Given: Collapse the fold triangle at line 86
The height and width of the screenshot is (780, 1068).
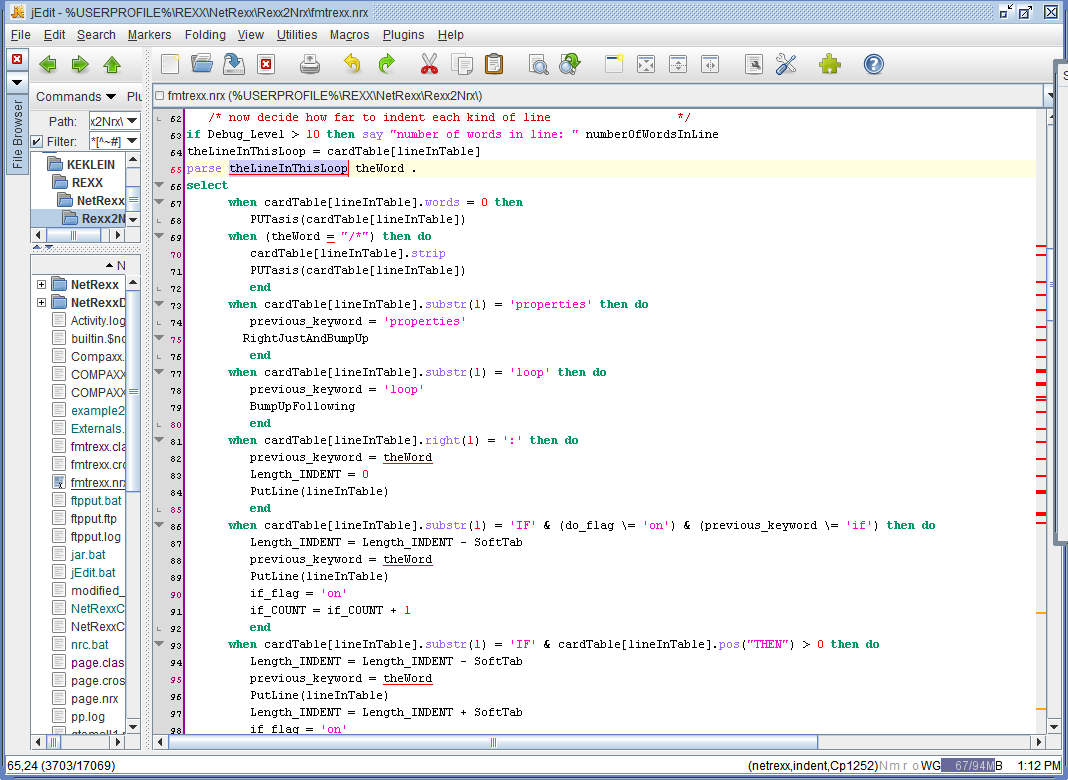Looking at the screenshot, I should [x=160, y=526].
